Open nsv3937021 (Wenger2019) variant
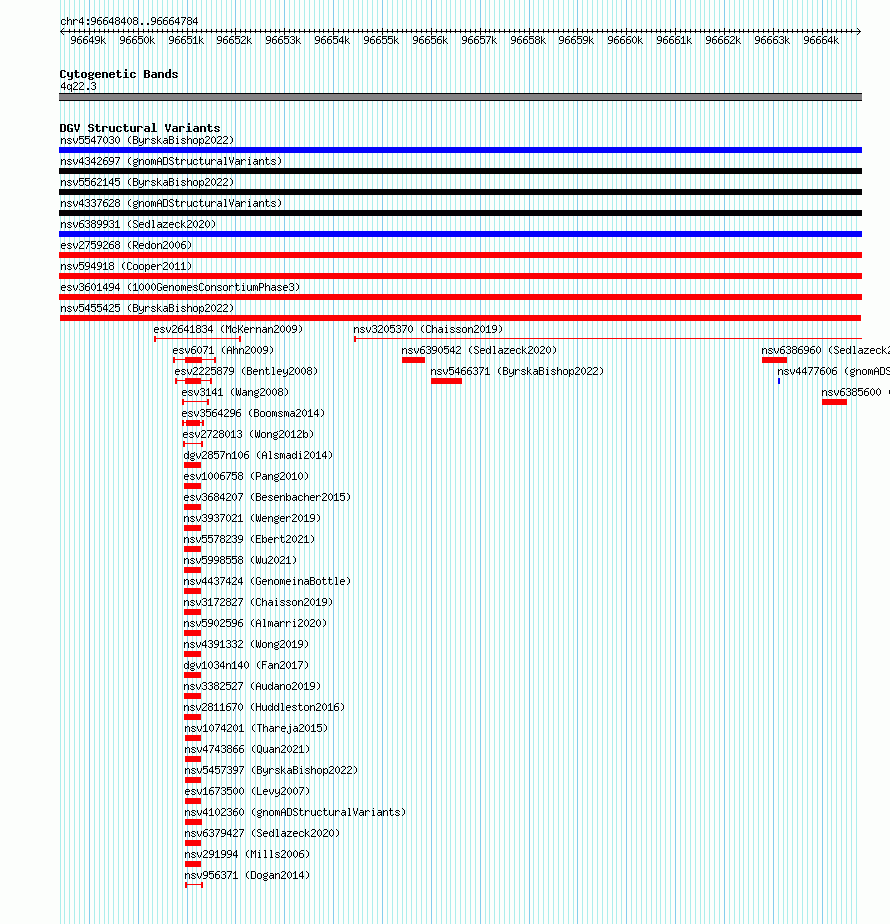The image size is (890, 924). point(252,519)
